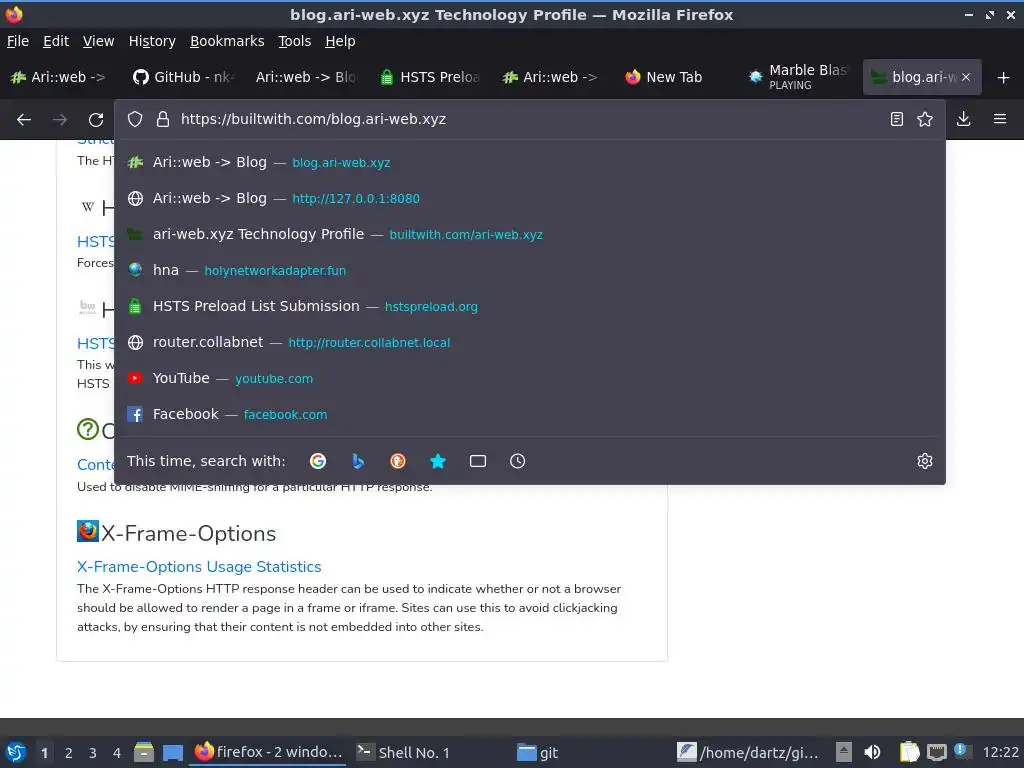Reload the current page
The image size is (1024, 768).
[96, 120]
